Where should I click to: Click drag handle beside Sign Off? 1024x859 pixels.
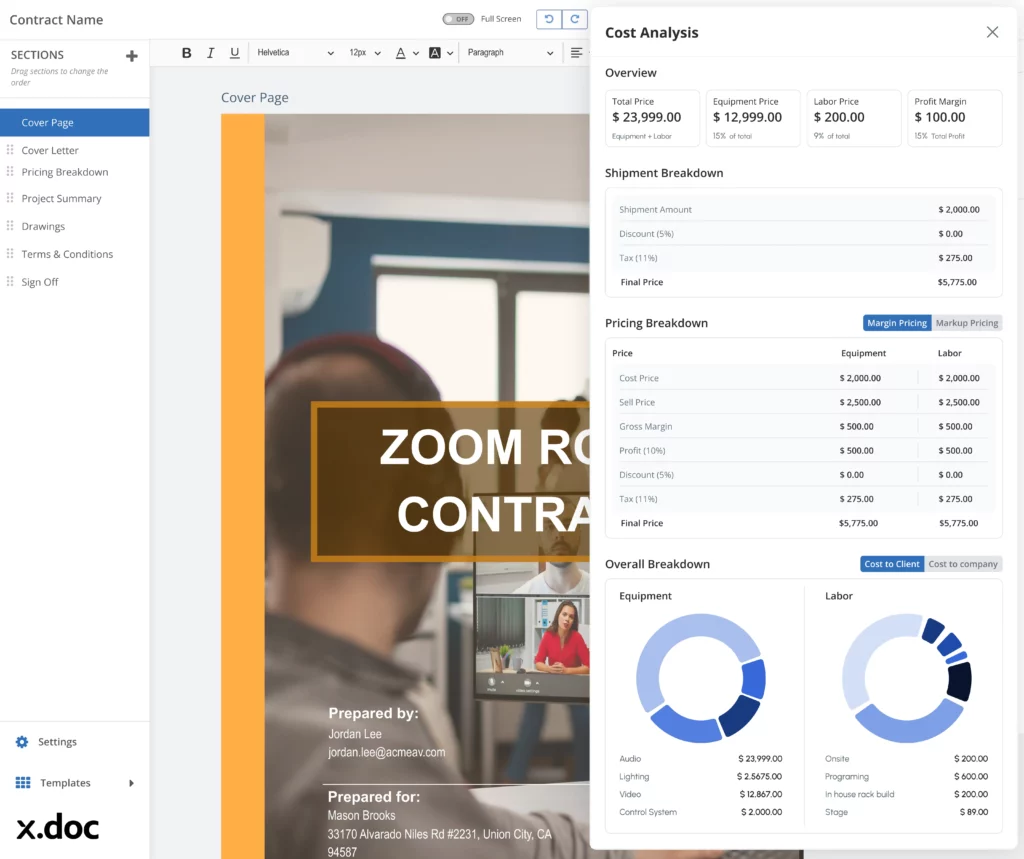click(10, 281)
